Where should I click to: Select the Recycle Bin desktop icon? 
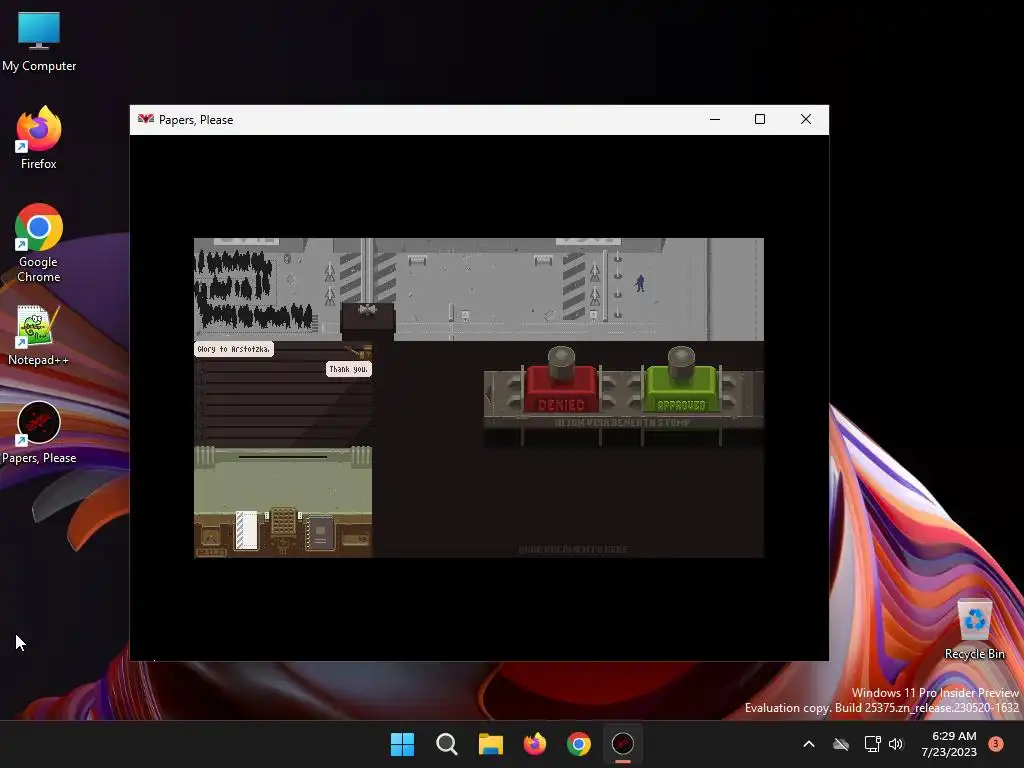pyautogui.click(x=974, y=629)
